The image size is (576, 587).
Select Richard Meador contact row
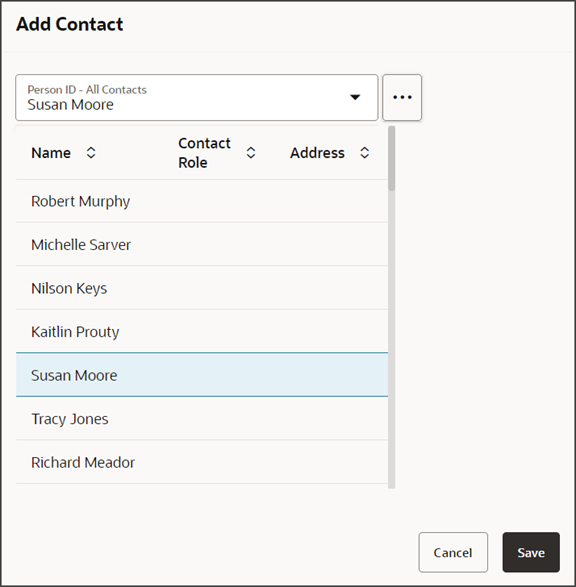[202, 462]
